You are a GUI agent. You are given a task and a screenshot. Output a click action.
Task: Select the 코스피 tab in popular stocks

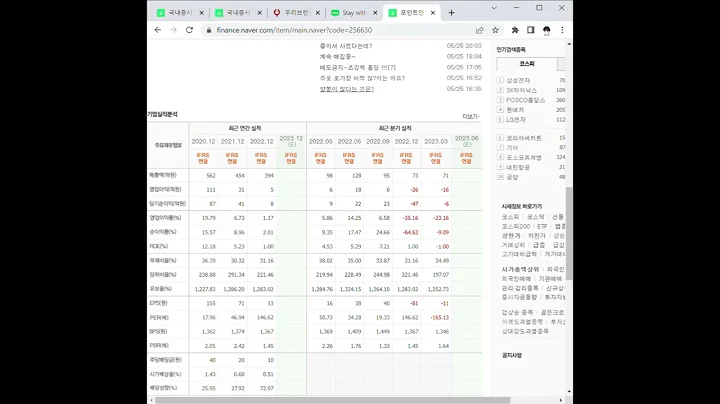click(527, 64)
